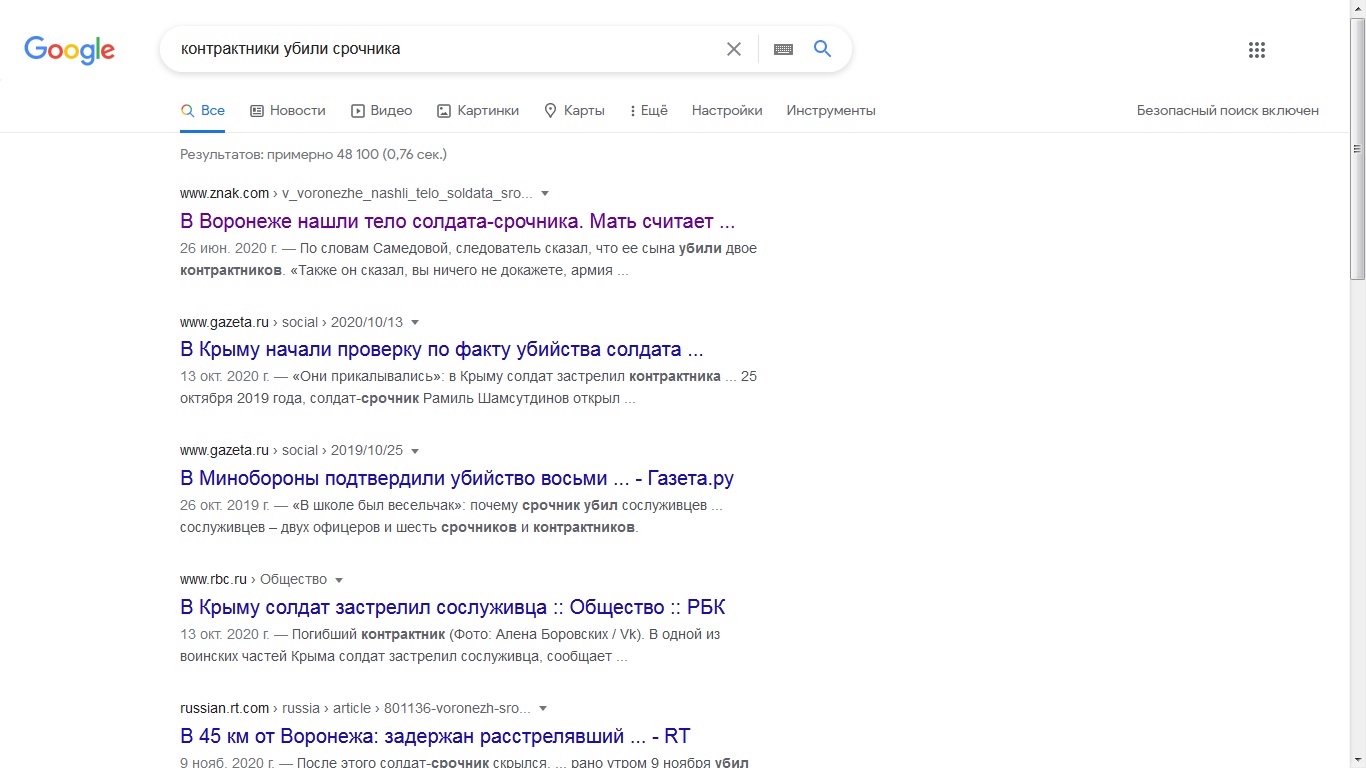Screen dimensions: 1366x768
Task: Expand the gazeta.ru 2019/10/25 result arrow
Action: click(x=415, y=451)
